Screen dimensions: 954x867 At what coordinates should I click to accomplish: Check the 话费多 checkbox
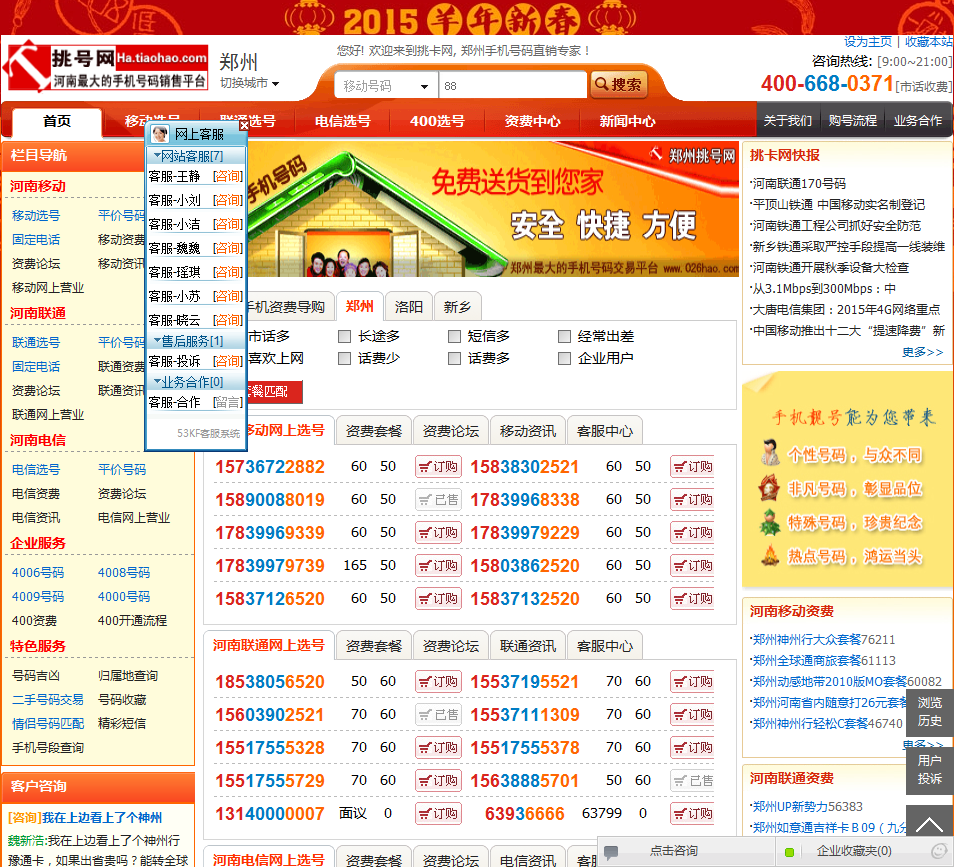tap(454, 358)
